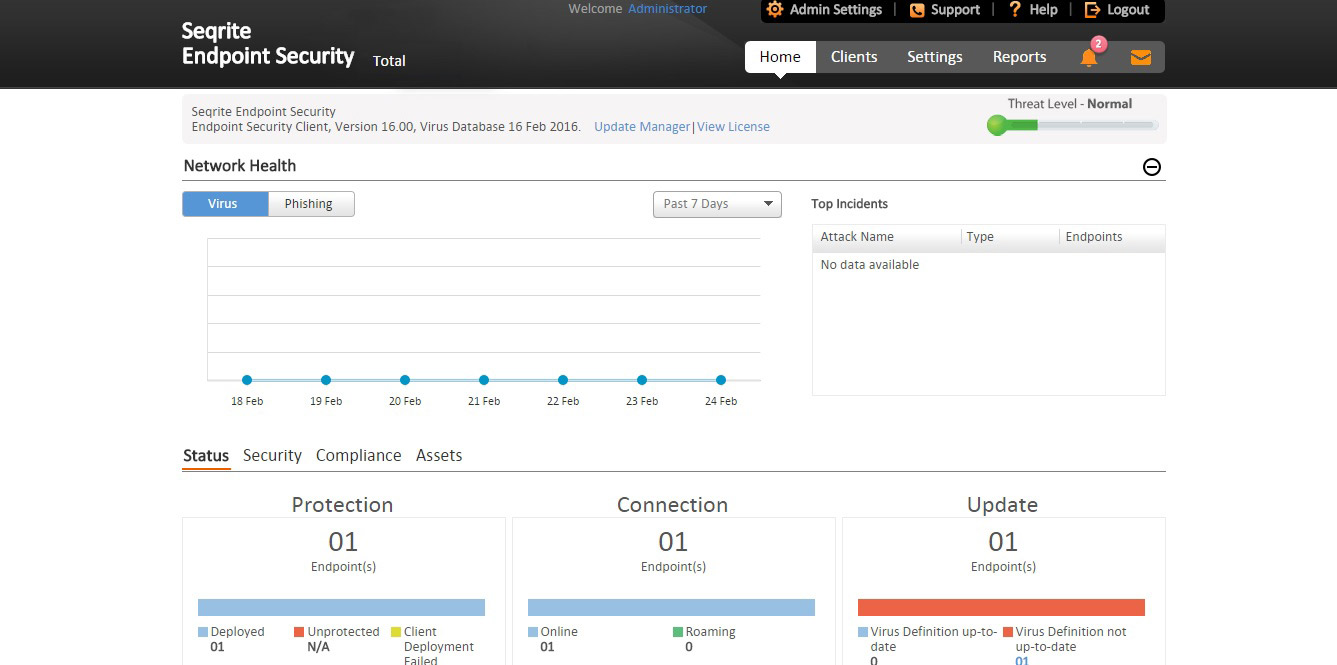Open the Clients tab
Viewport: 1337px width, 665px height.
pyautogui.click(x=854, y=57)
